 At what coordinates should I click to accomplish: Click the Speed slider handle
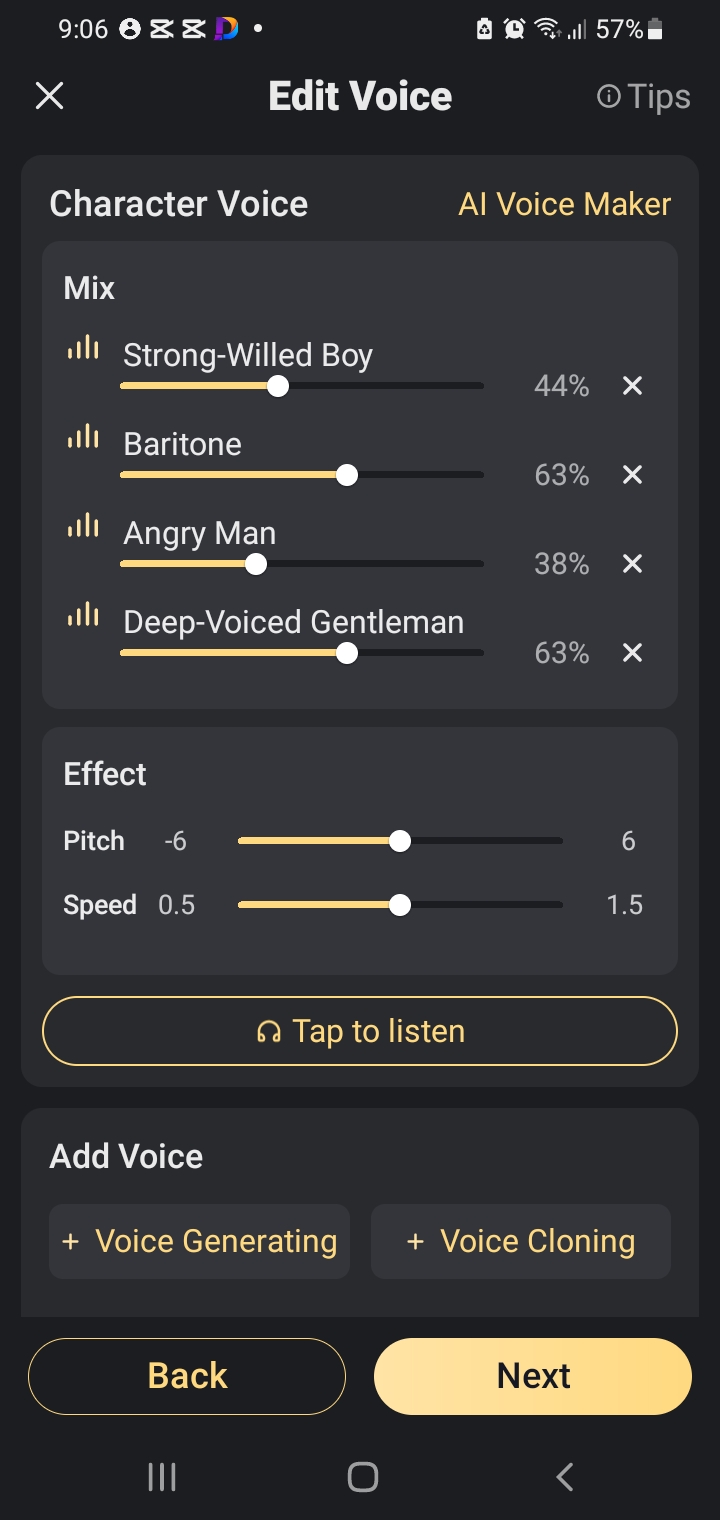point(400,905)
